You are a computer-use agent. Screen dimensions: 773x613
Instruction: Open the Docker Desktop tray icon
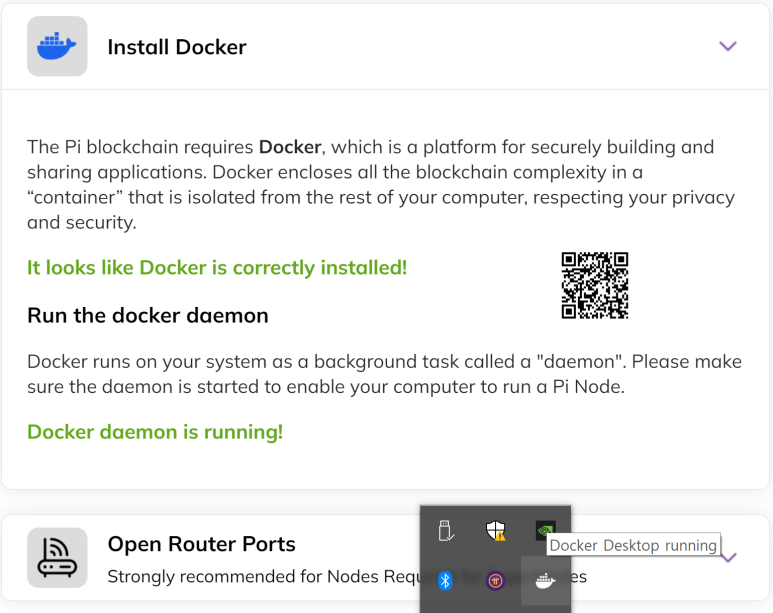pyautogui.click(x=545, y=580)
